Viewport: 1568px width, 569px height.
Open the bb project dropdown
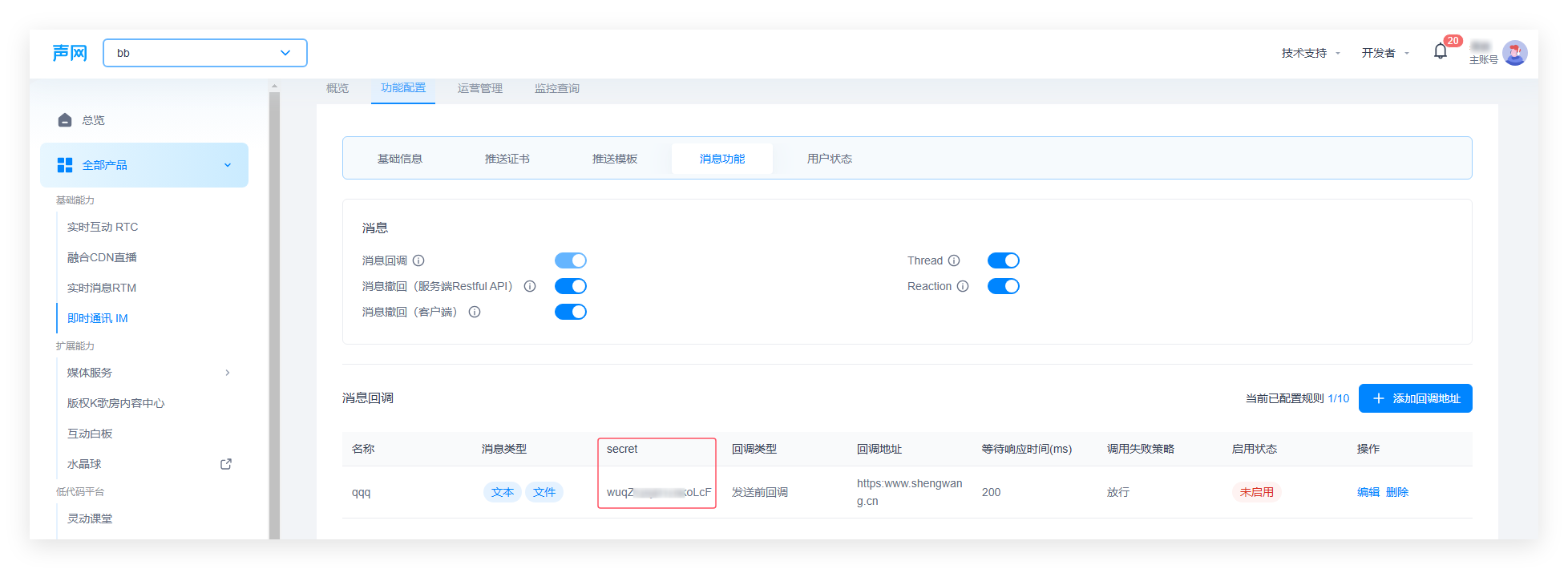coord(205,53)
